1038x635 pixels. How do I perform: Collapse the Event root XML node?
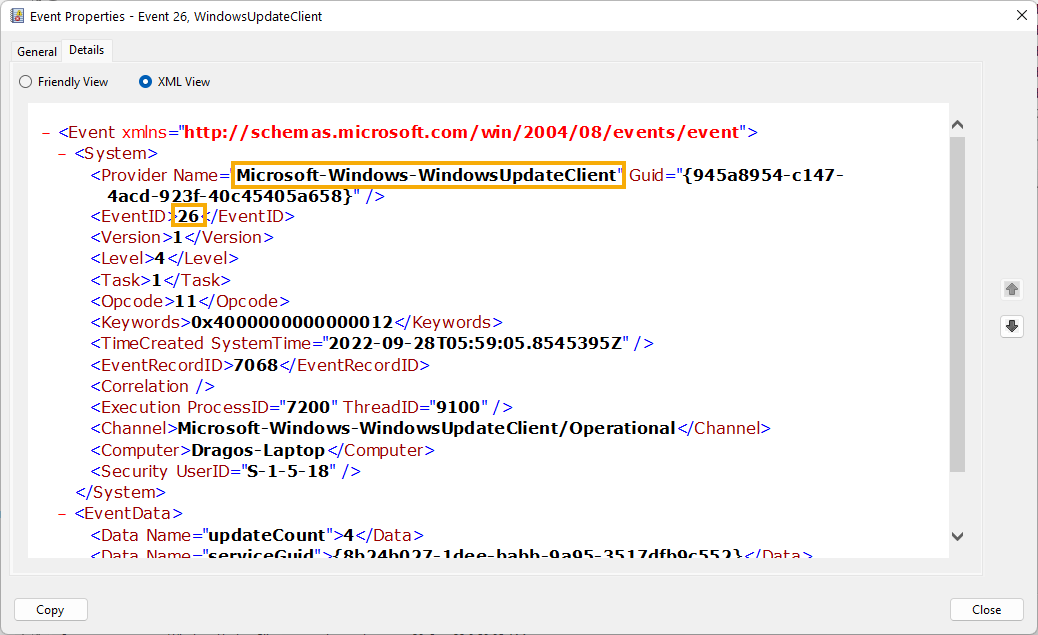pyautogui.click(x=46, y=133)
